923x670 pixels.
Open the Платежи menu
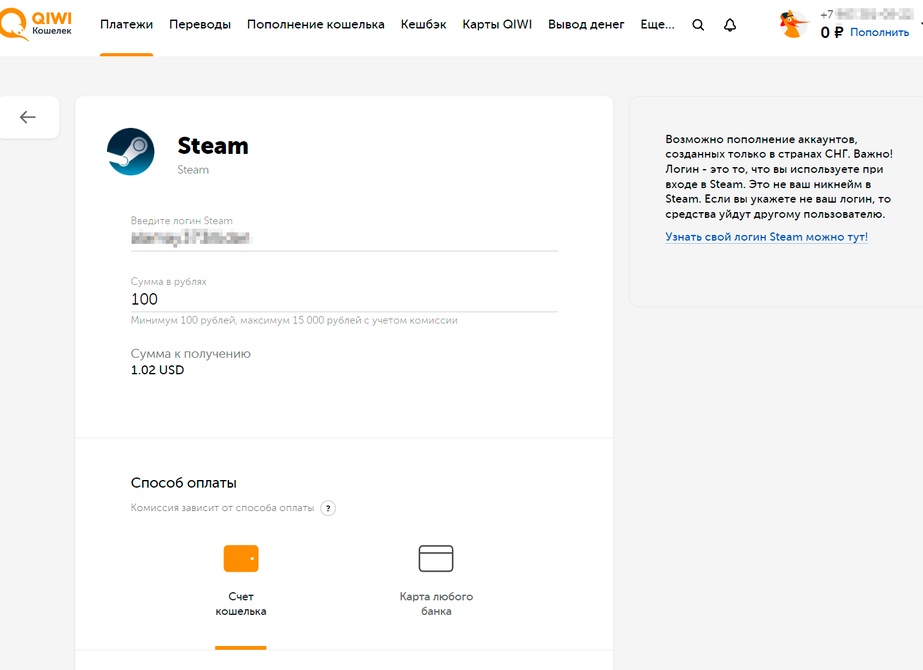(x=127, y=25)
